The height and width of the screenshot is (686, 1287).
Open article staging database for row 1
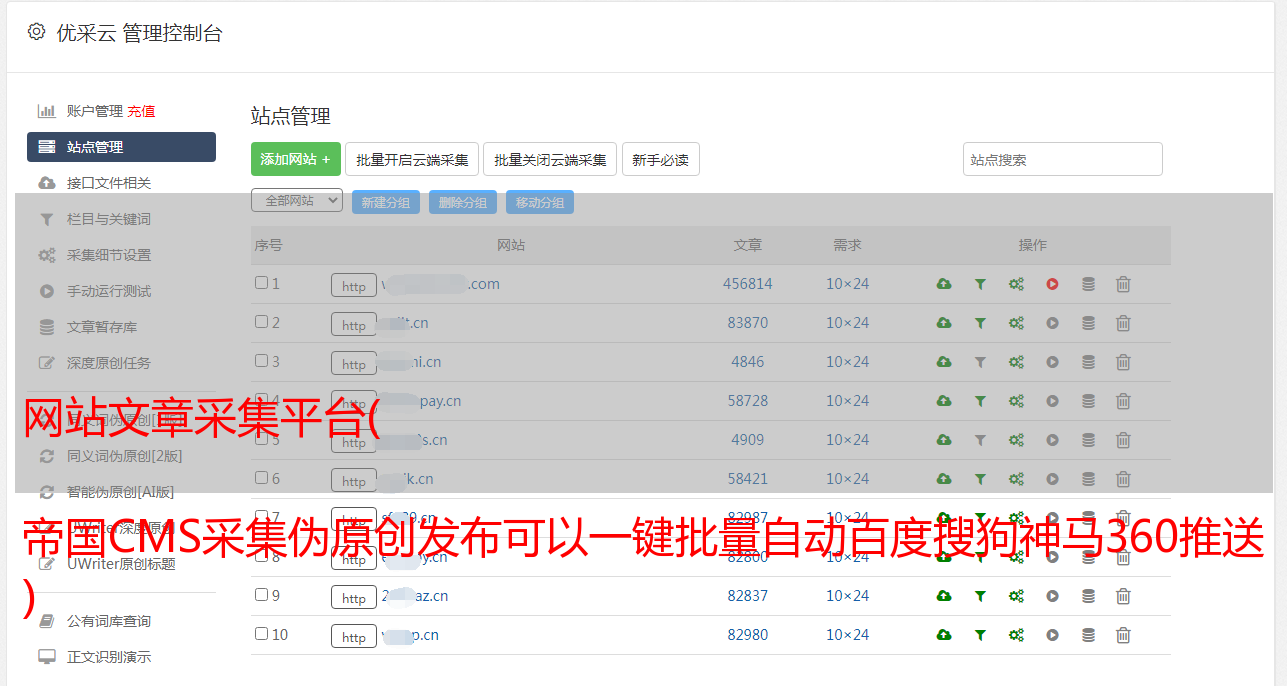(1088, 284)
